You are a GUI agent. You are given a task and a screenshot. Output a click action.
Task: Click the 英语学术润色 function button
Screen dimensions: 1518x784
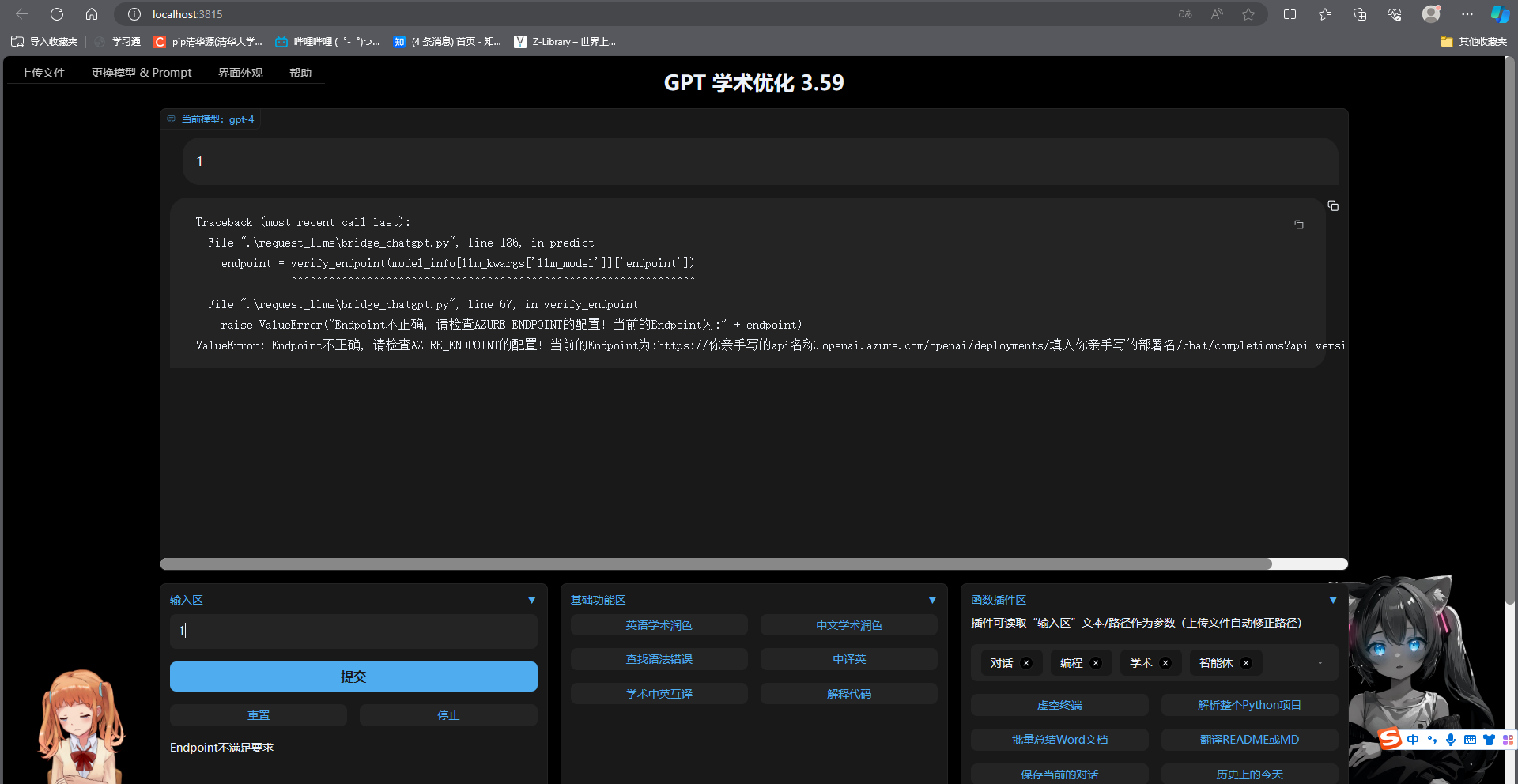click(659, 624)
